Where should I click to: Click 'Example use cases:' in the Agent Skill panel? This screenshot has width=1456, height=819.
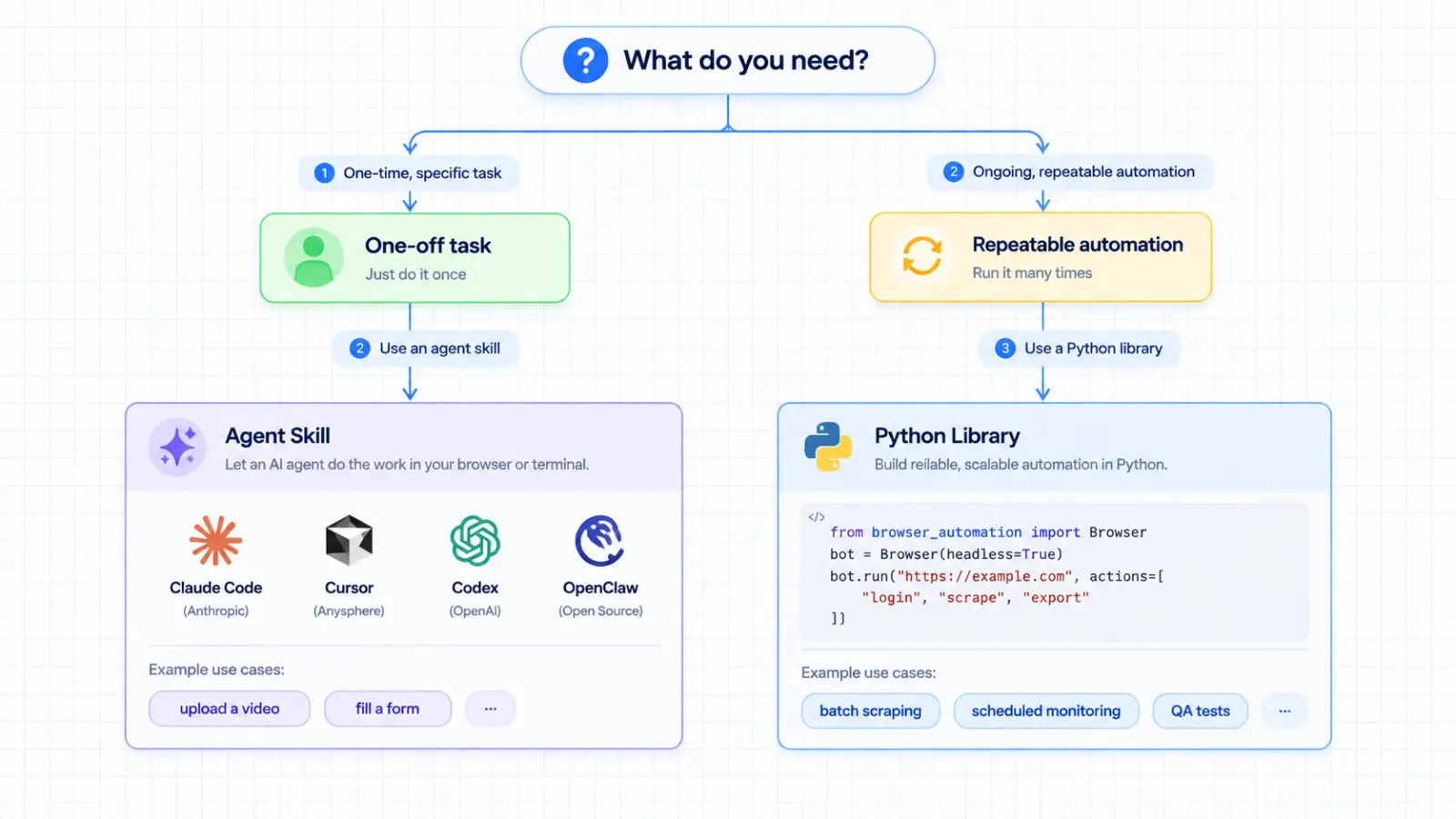(217, 670)
